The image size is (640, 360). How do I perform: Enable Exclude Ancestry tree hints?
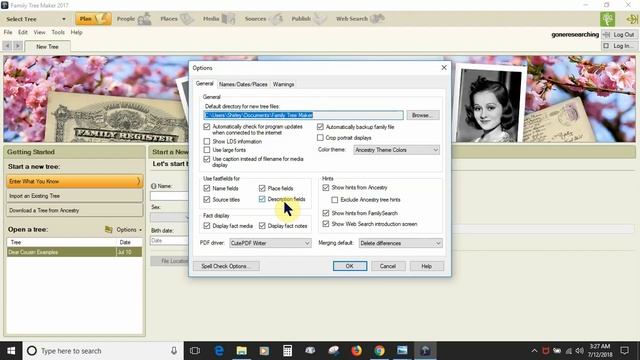335,200
